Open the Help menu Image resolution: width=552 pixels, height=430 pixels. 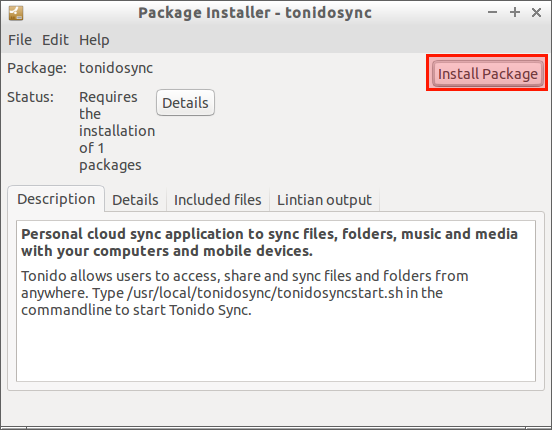[94, 40]
